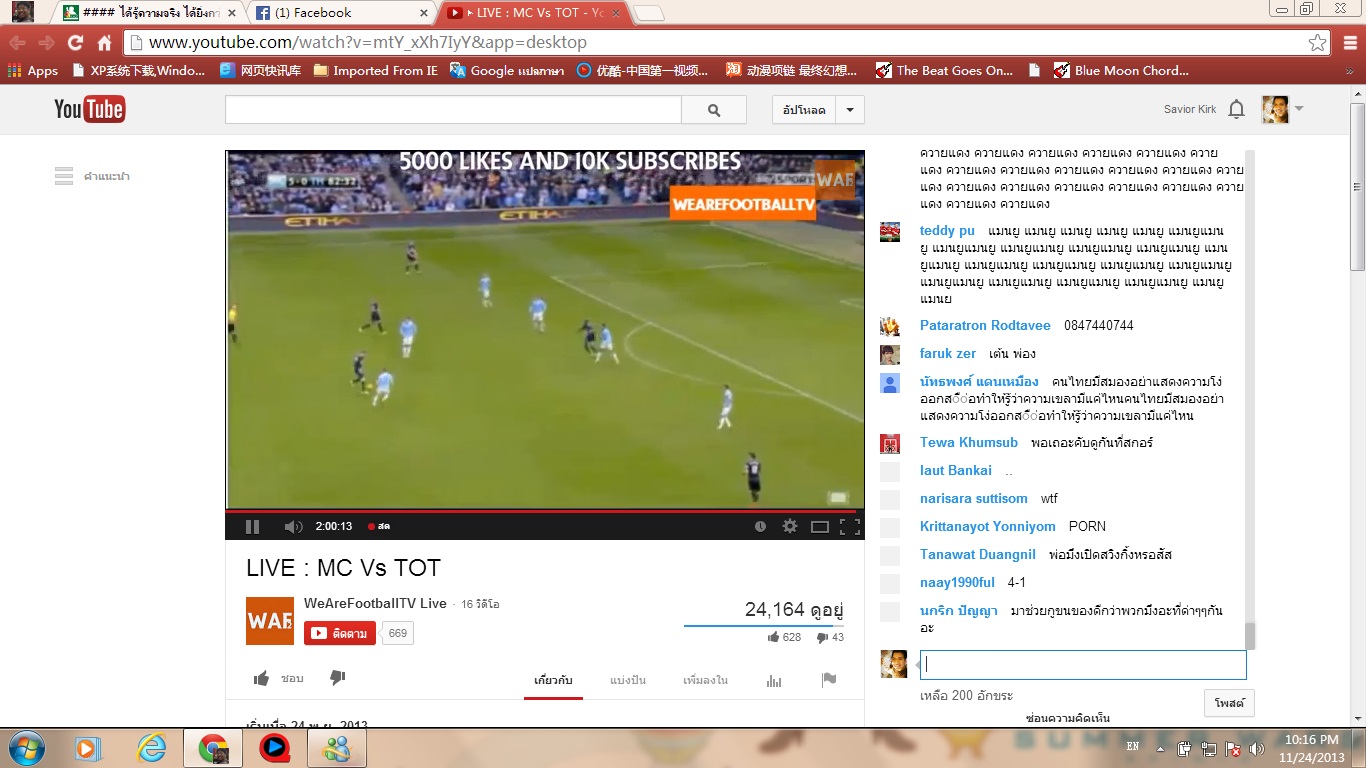This screenshot has height=768, width=1366.
Task: Open the Chrome home page
Action: point(104,43)
